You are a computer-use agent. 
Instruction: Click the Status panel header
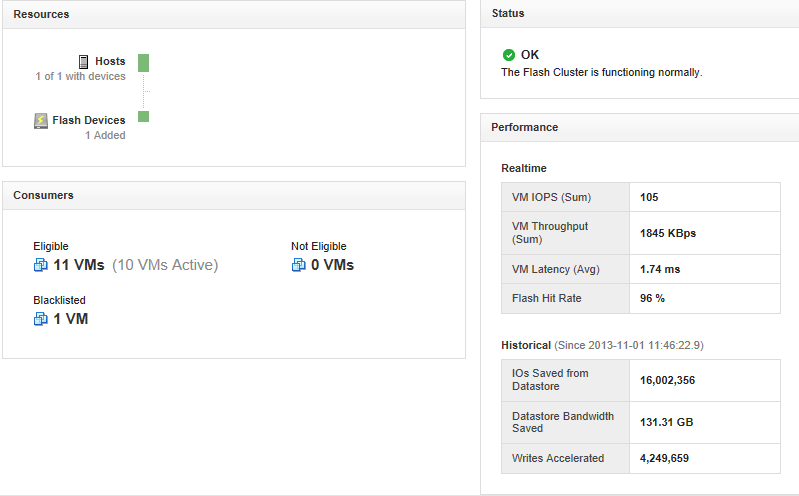pyautogui.click(x=640, y=13)
